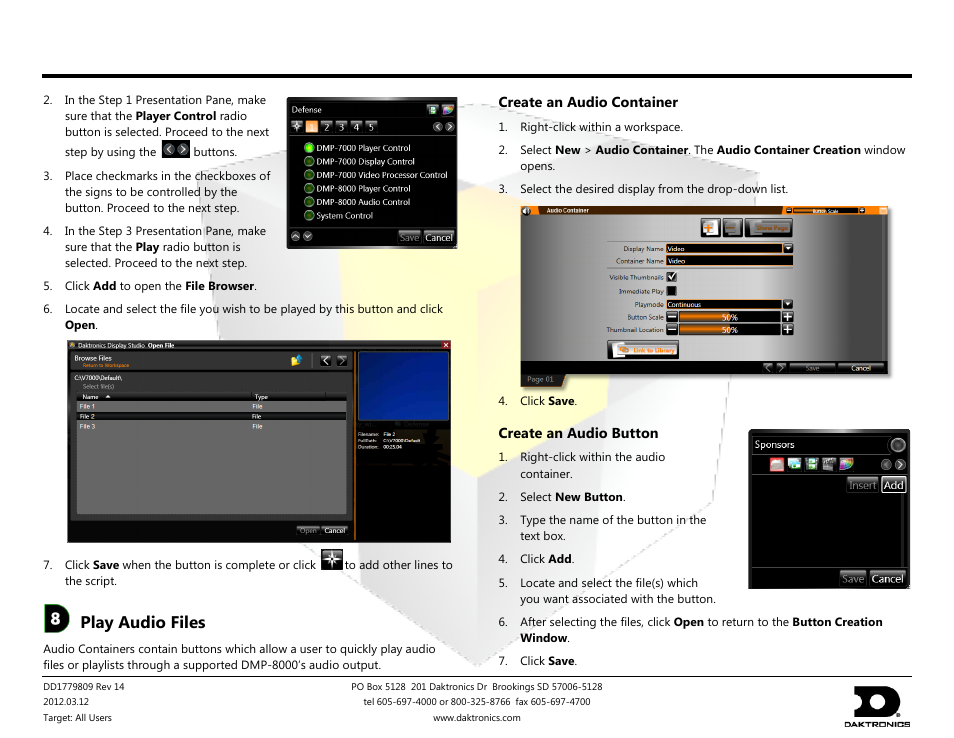
Task: Move line down in Defense panel
Action: (x=308, y=236)
